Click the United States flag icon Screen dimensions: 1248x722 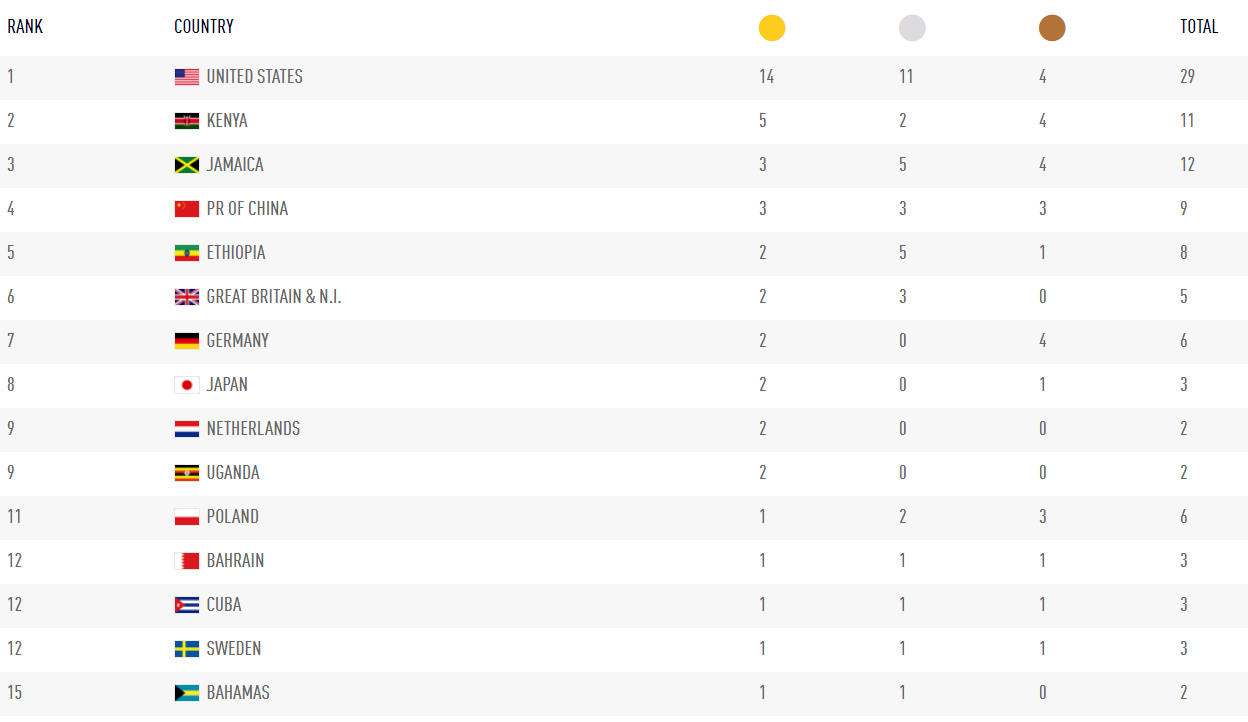[x=187, y=77]
